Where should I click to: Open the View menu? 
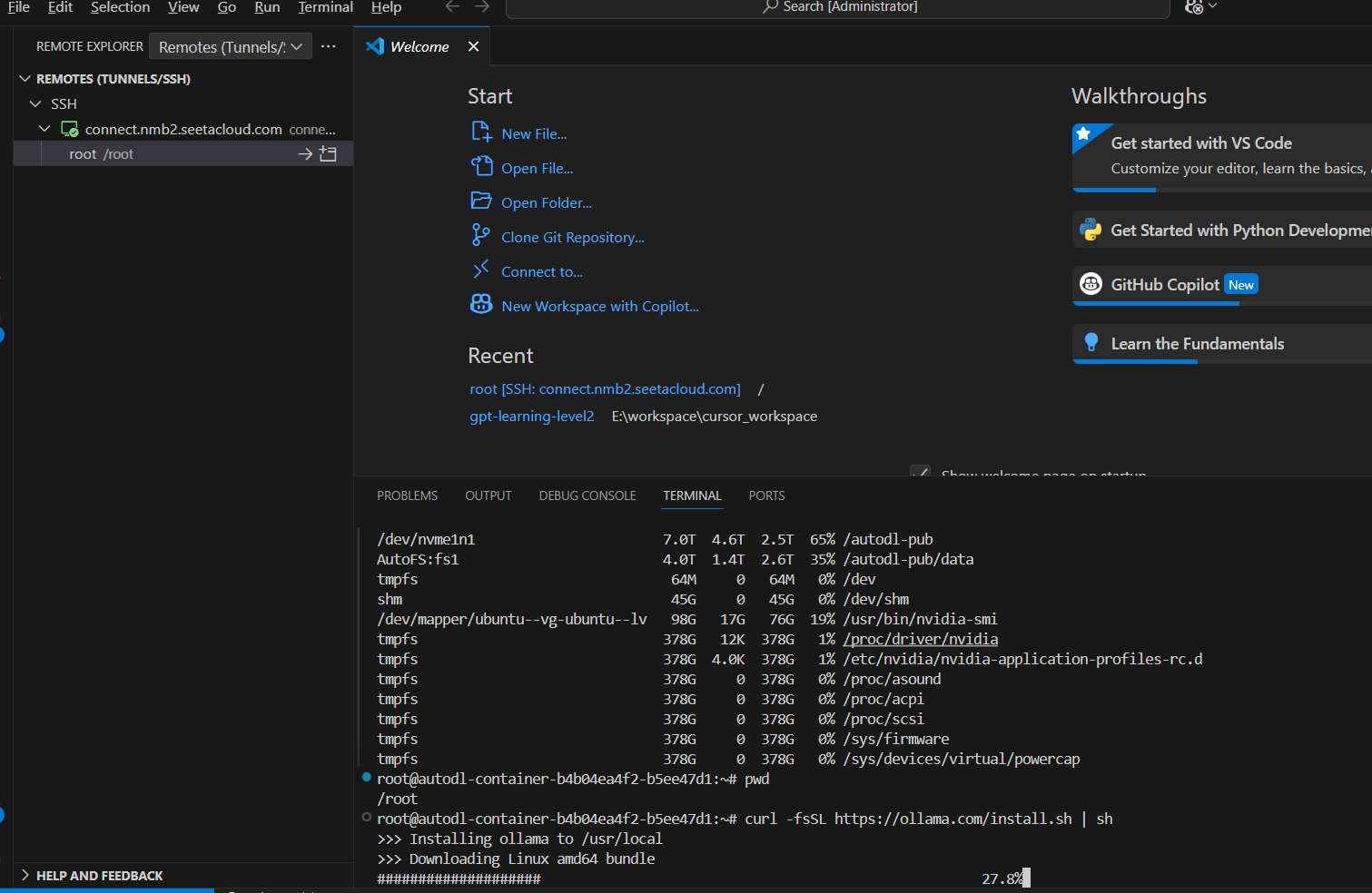183,7
